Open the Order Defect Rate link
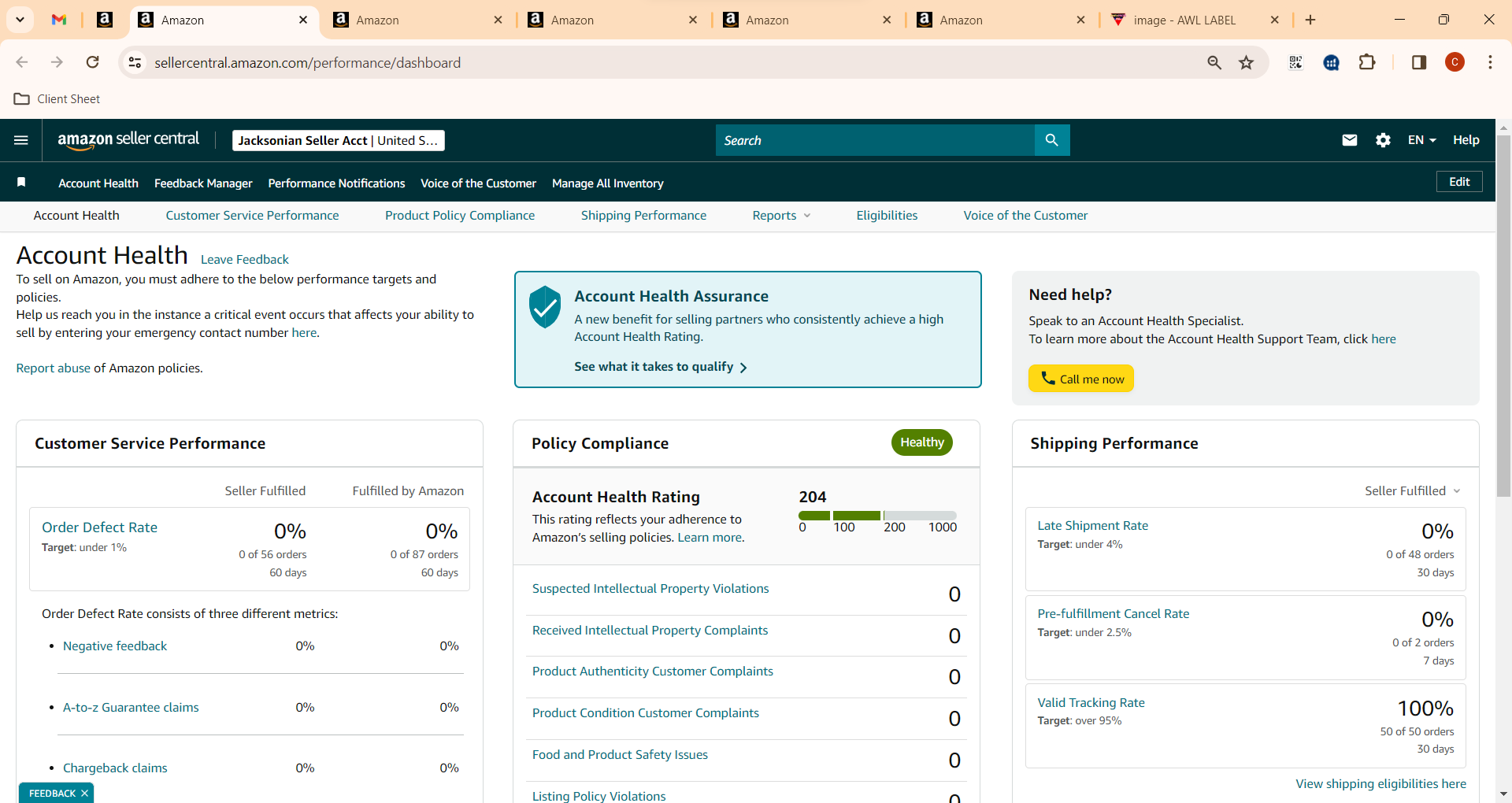The width and height of the screenshot is (1512, 803). coord(99,527)
